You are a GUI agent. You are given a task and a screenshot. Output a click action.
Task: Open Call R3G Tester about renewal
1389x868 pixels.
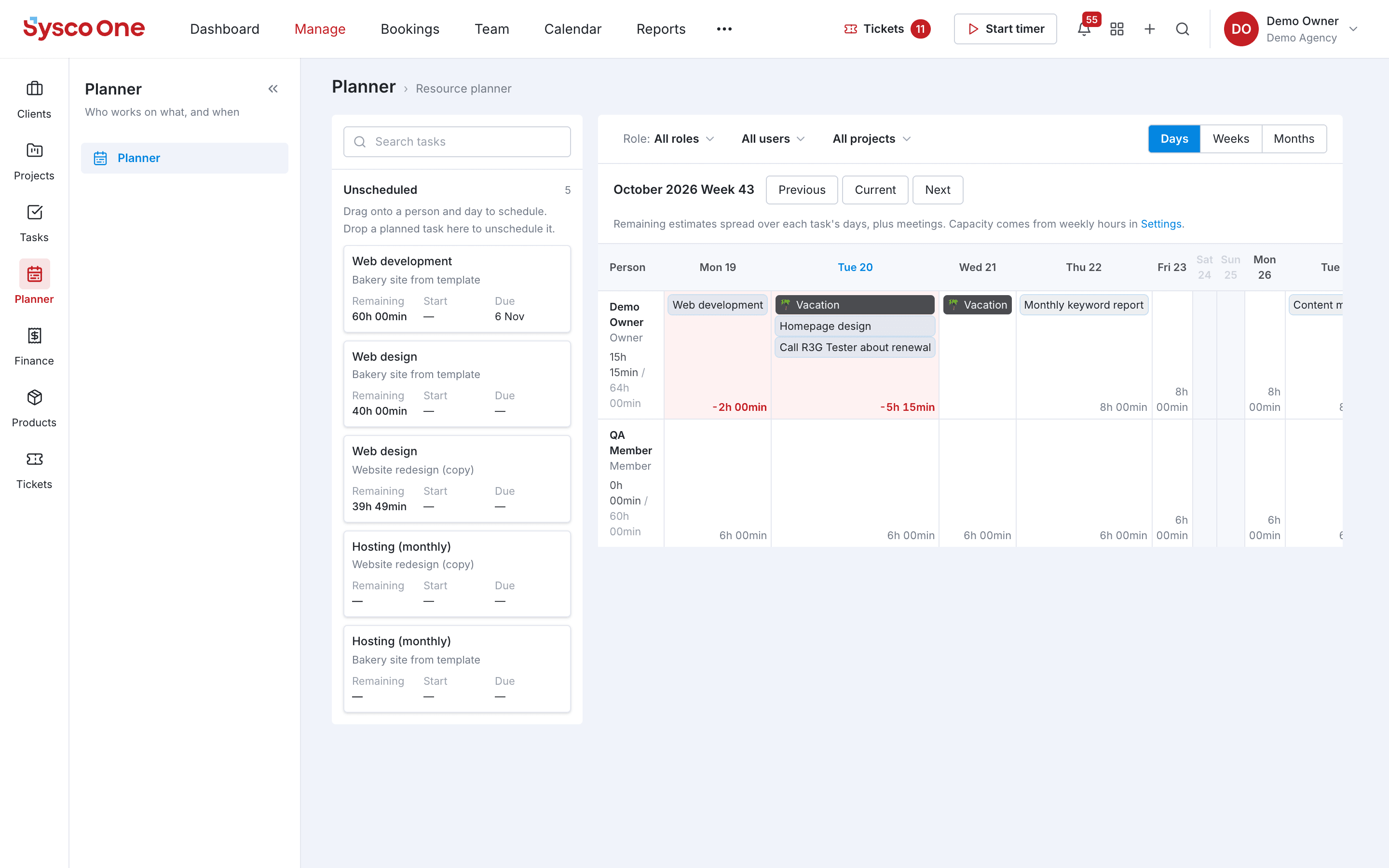point(855,347)
